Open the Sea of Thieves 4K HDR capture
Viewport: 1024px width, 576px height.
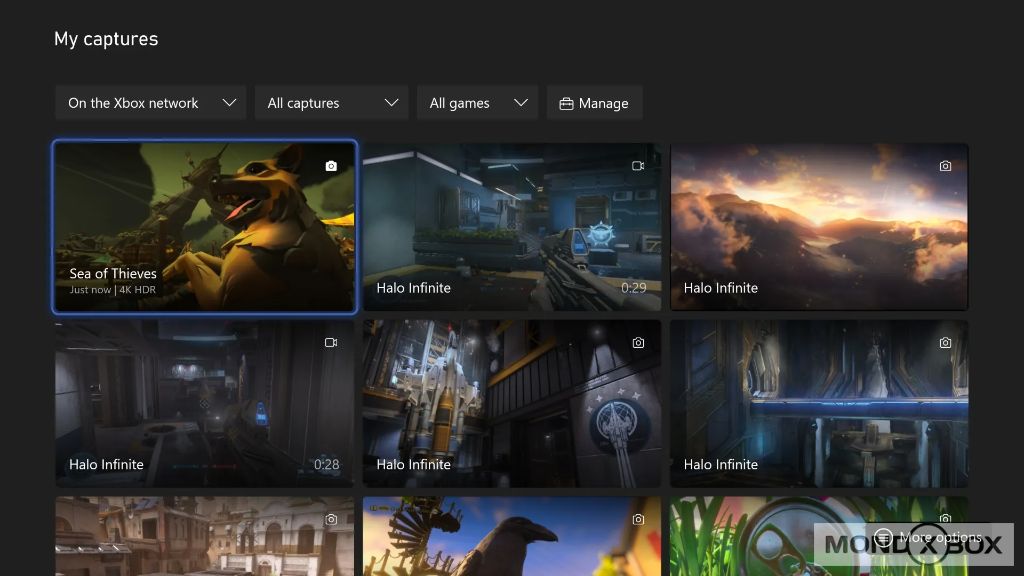(204, 227)
